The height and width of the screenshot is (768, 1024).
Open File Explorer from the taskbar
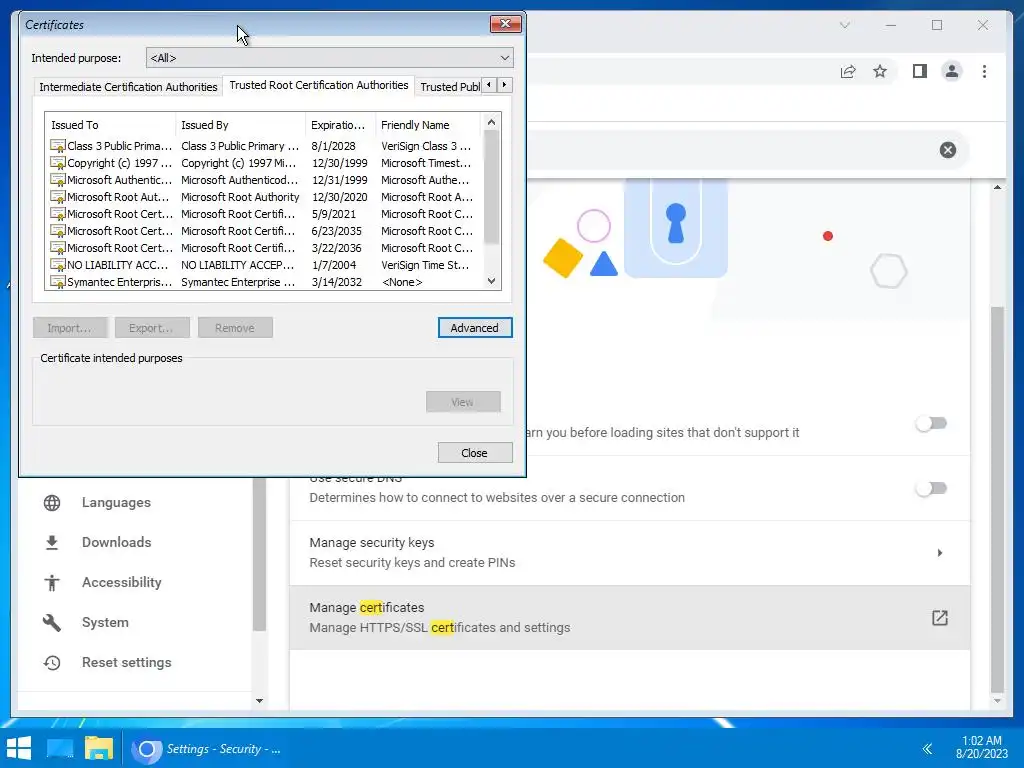coord(99,748)
